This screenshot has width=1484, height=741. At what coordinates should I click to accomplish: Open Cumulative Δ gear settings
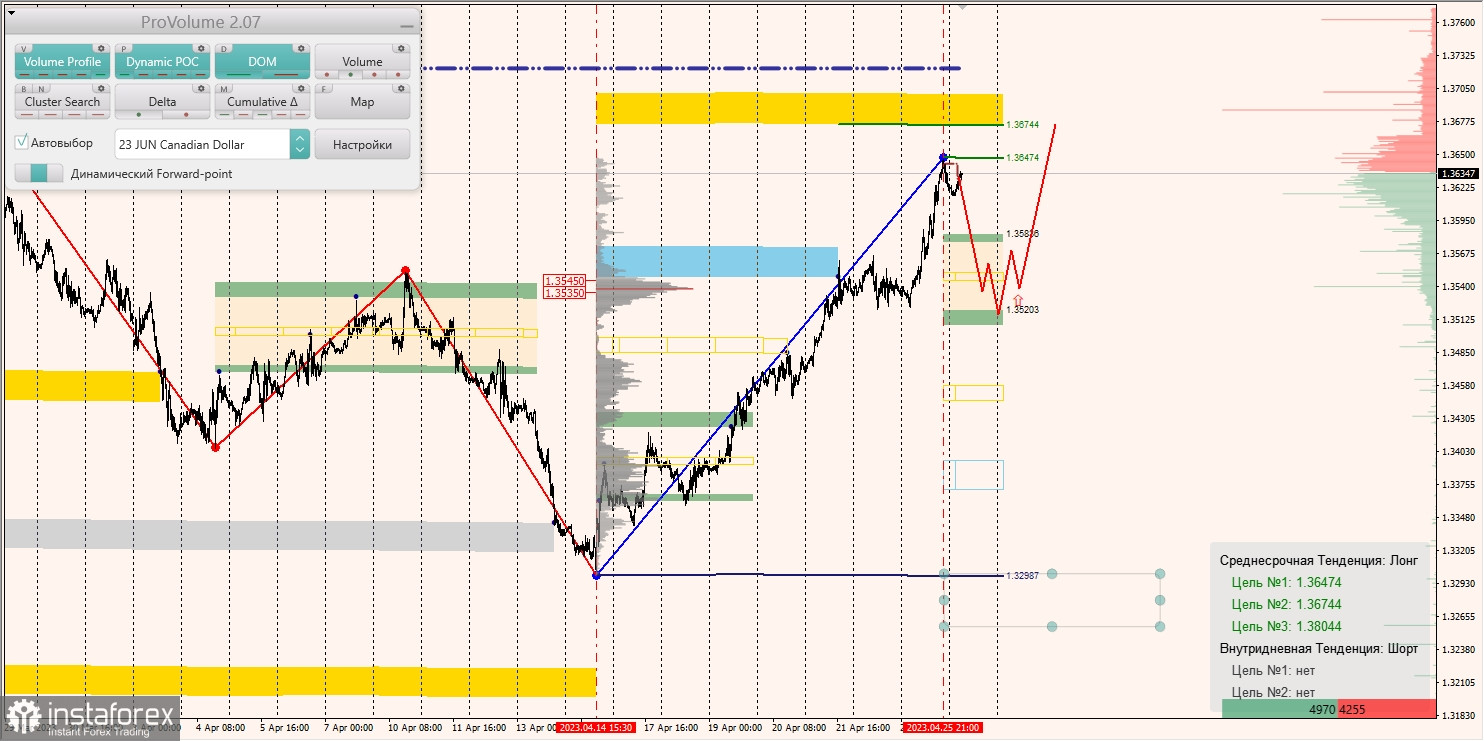click(300, 88)
